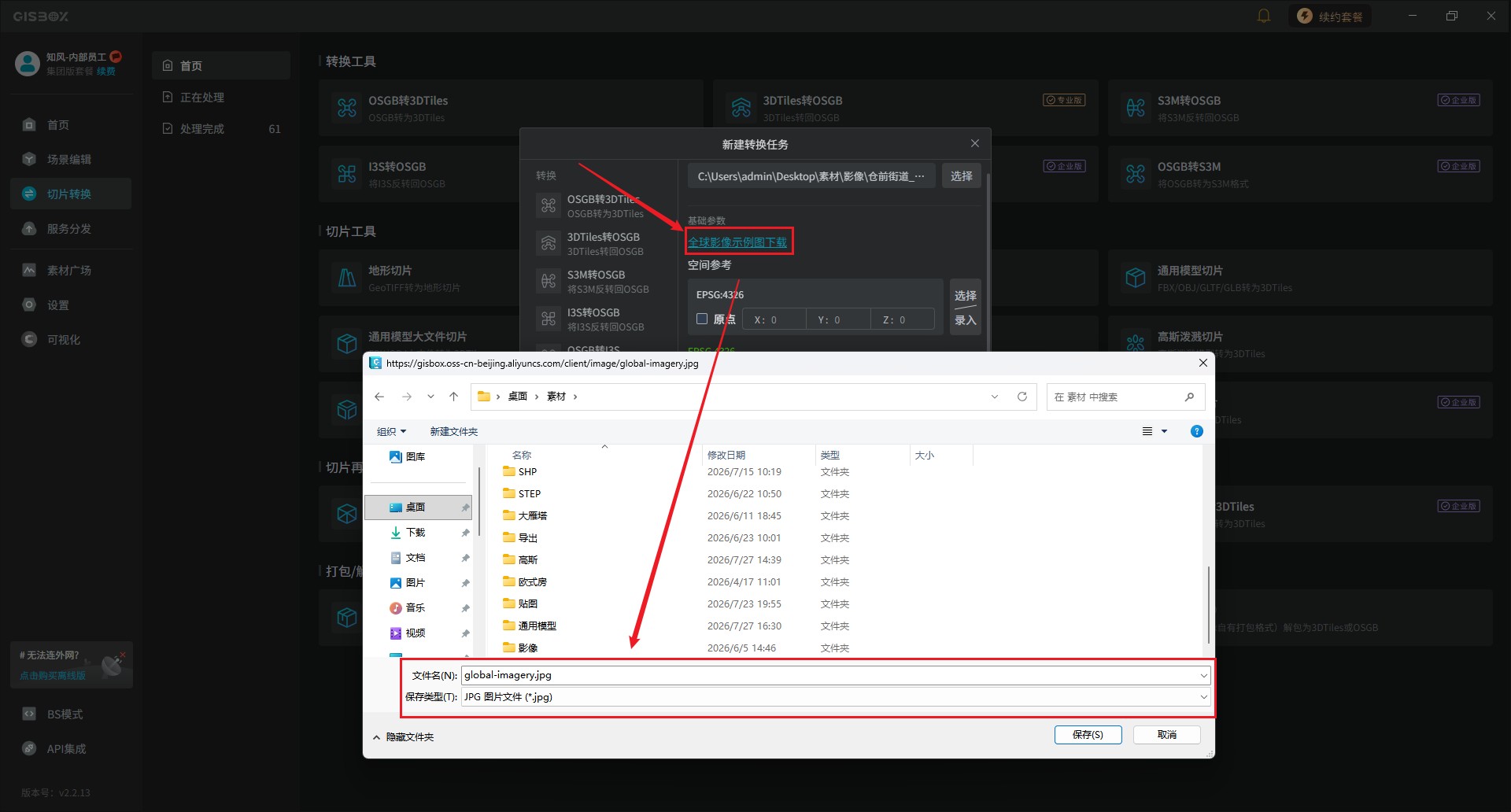The width and height of the screenshot is (1511, 812).
Task: Select S3M转OSGB in the dialog list
Action: click(x=600, y=281)
